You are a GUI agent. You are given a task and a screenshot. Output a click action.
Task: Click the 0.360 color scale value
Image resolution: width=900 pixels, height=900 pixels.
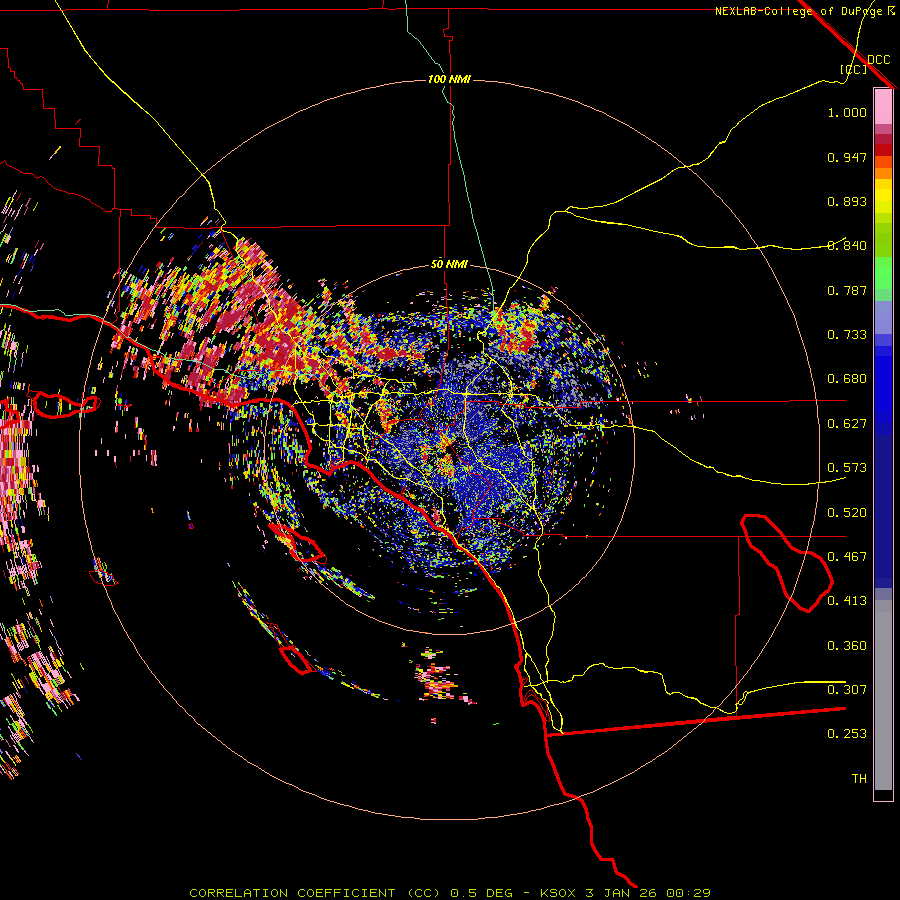point(847,646)
